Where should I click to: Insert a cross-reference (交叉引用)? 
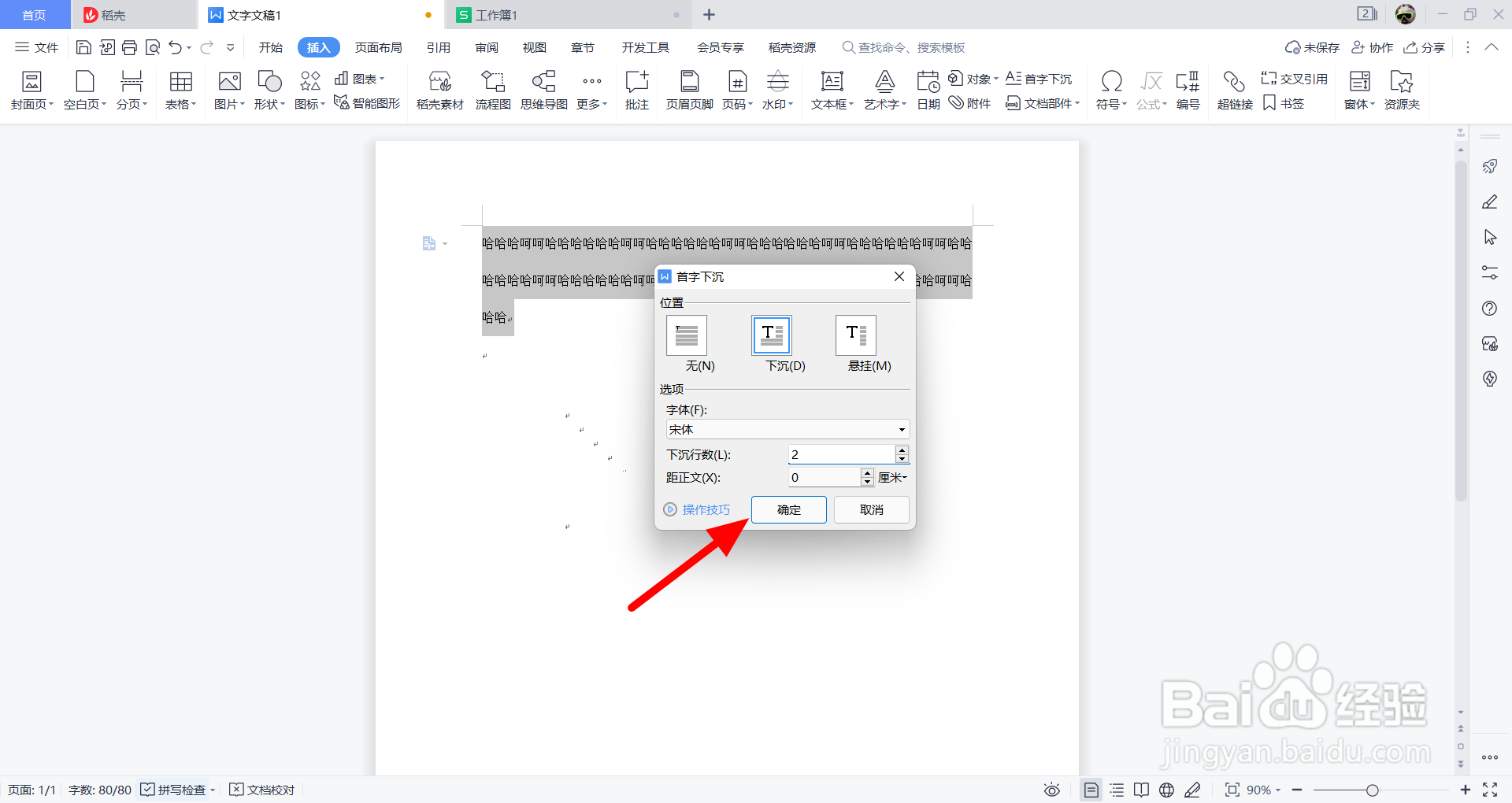(1295, 79)
